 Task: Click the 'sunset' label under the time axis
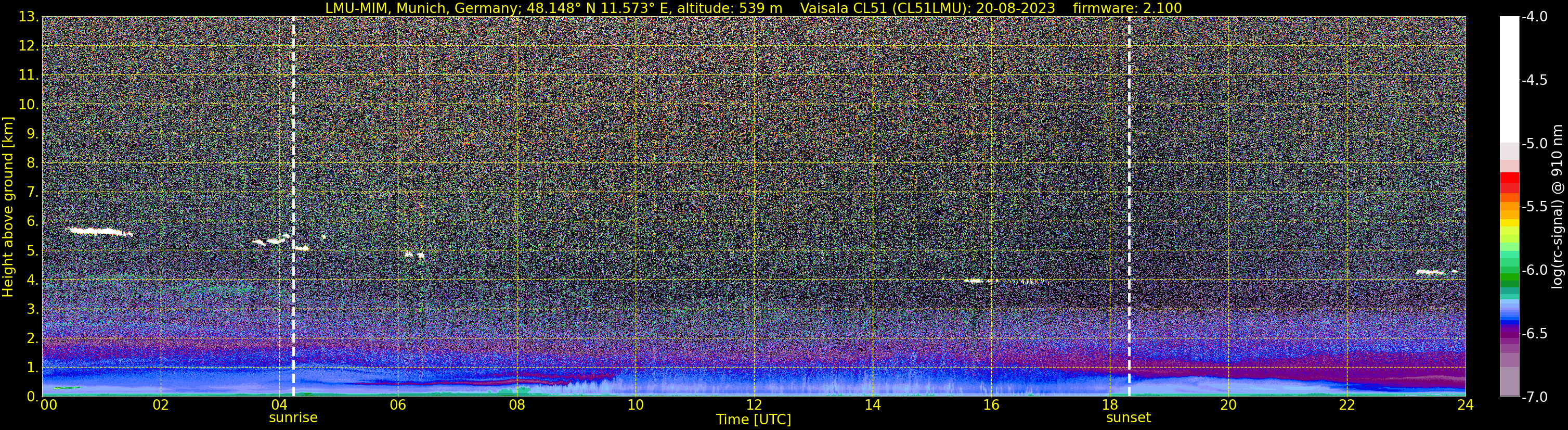pos(1129,418)
